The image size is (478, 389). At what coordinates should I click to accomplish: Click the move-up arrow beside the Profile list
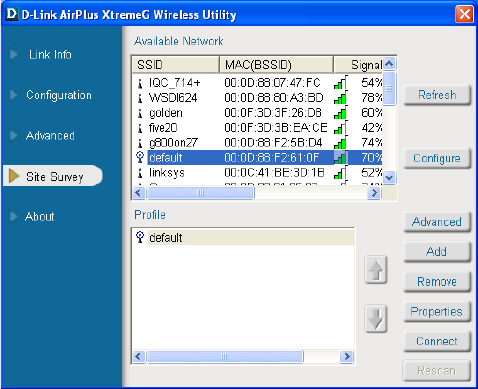coord(376,270)
